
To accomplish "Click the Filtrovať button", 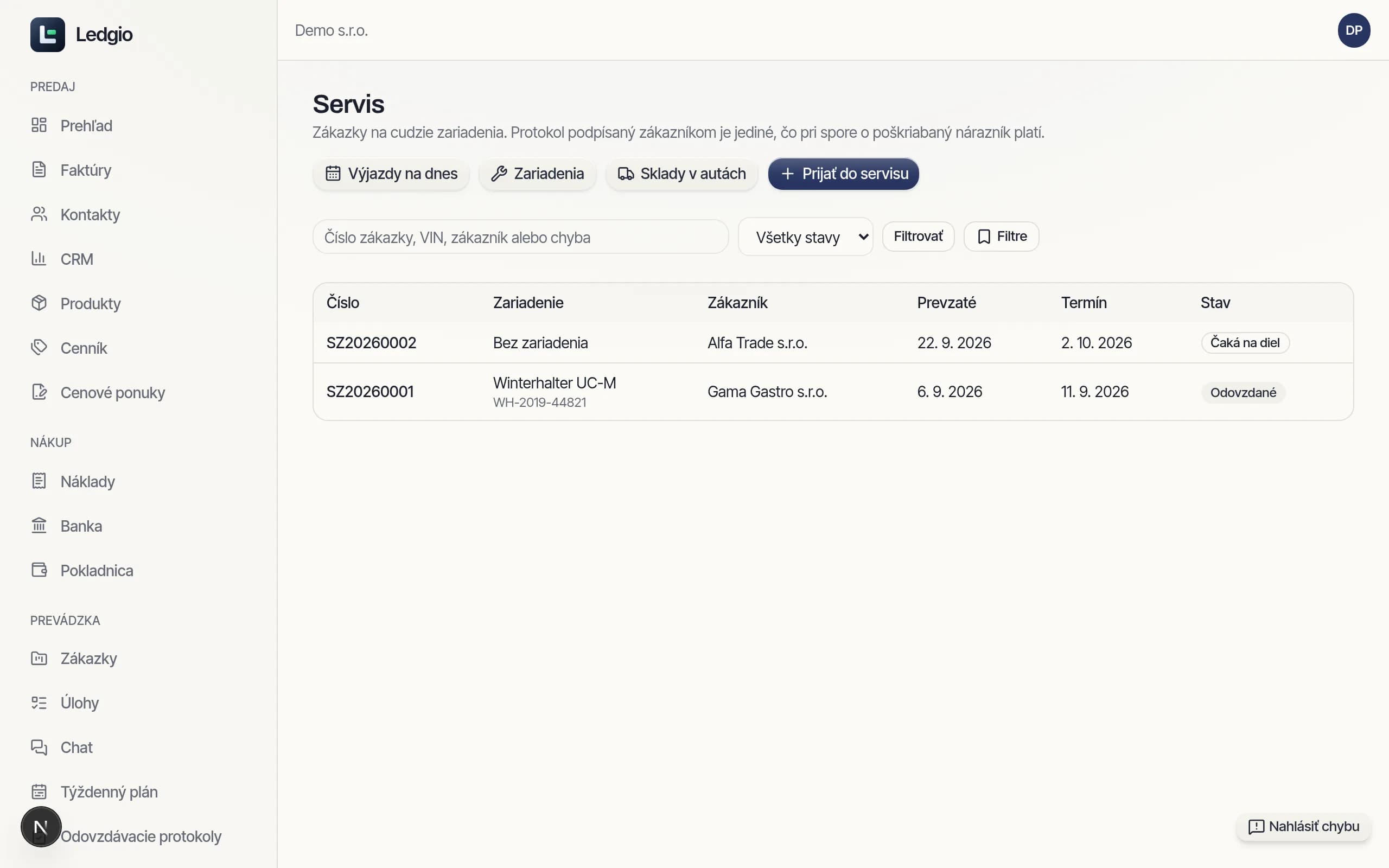I will [918, 237].
